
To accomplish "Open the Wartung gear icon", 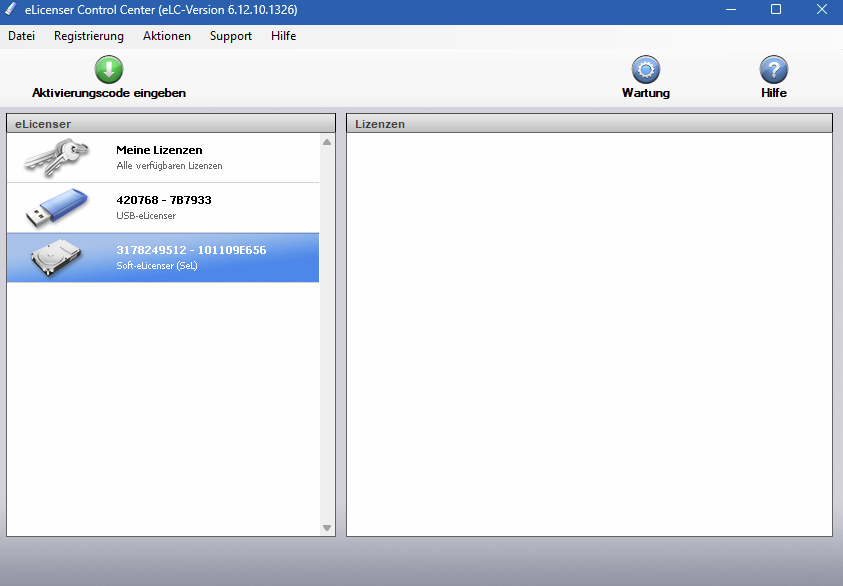I will tap(646, 69).
